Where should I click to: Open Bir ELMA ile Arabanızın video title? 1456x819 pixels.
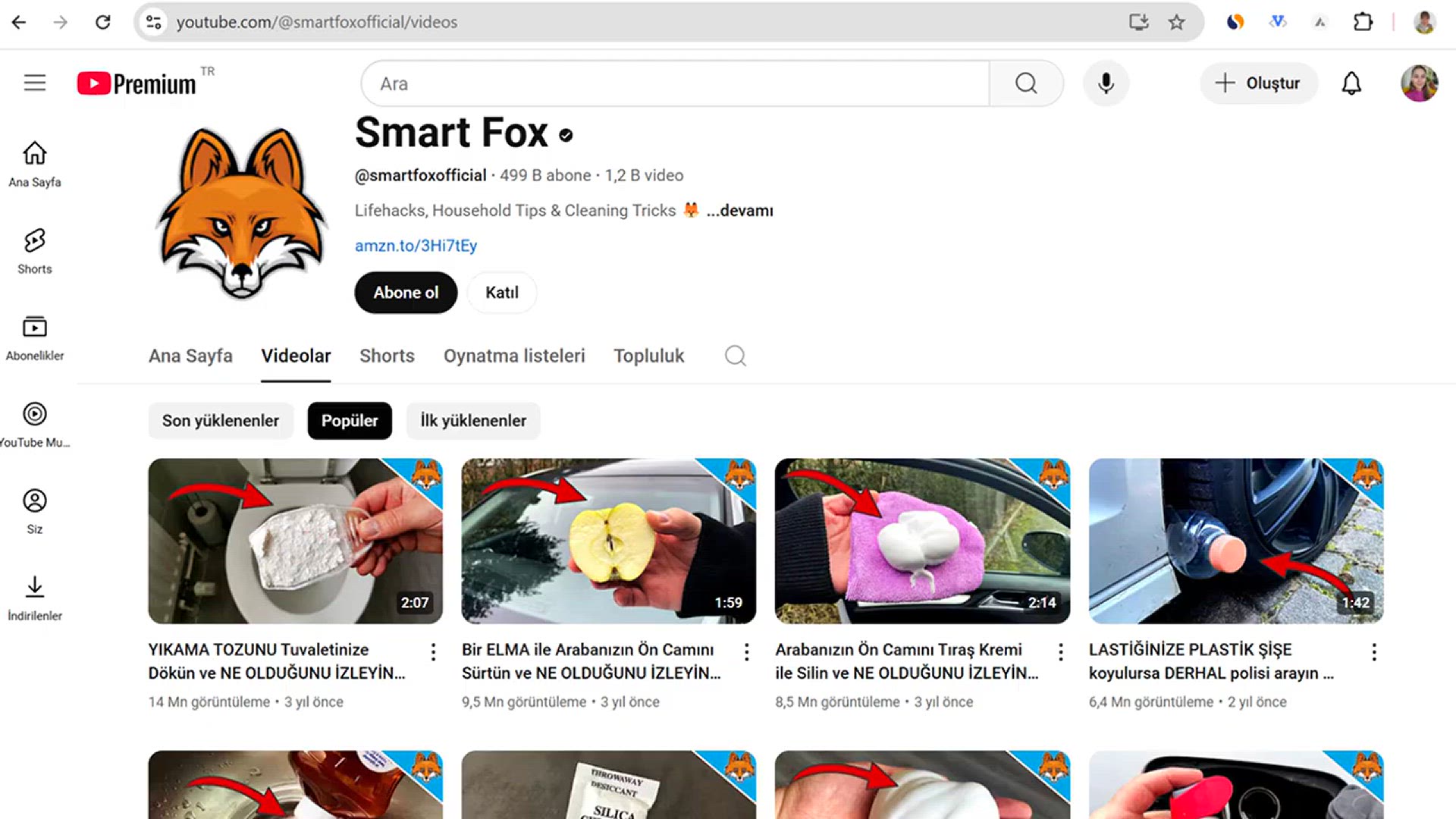591,661
